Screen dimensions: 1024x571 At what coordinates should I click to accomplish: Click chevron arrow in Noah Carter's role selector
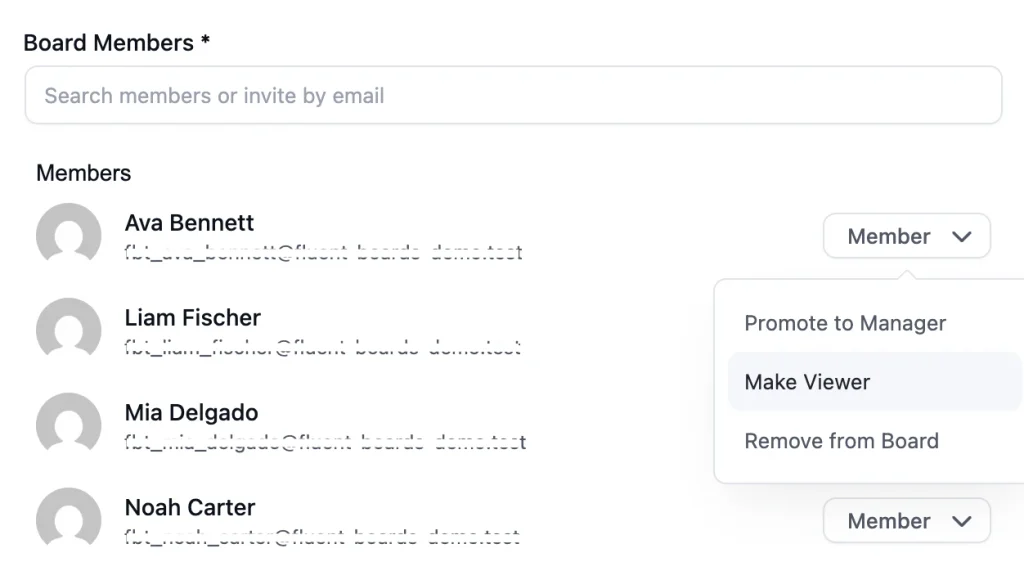tap(962, 521)
